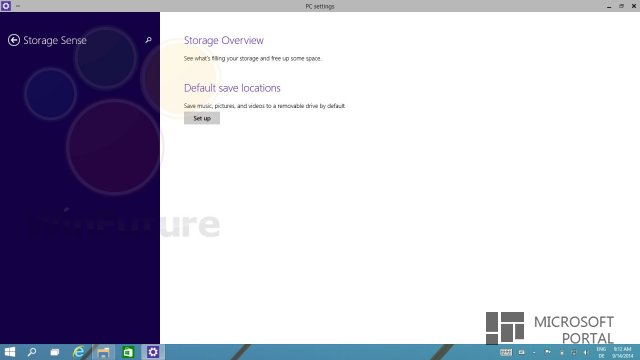This screenshot has height=360, width=640.
Task: Open the volume control in tray
Action: 586,352
